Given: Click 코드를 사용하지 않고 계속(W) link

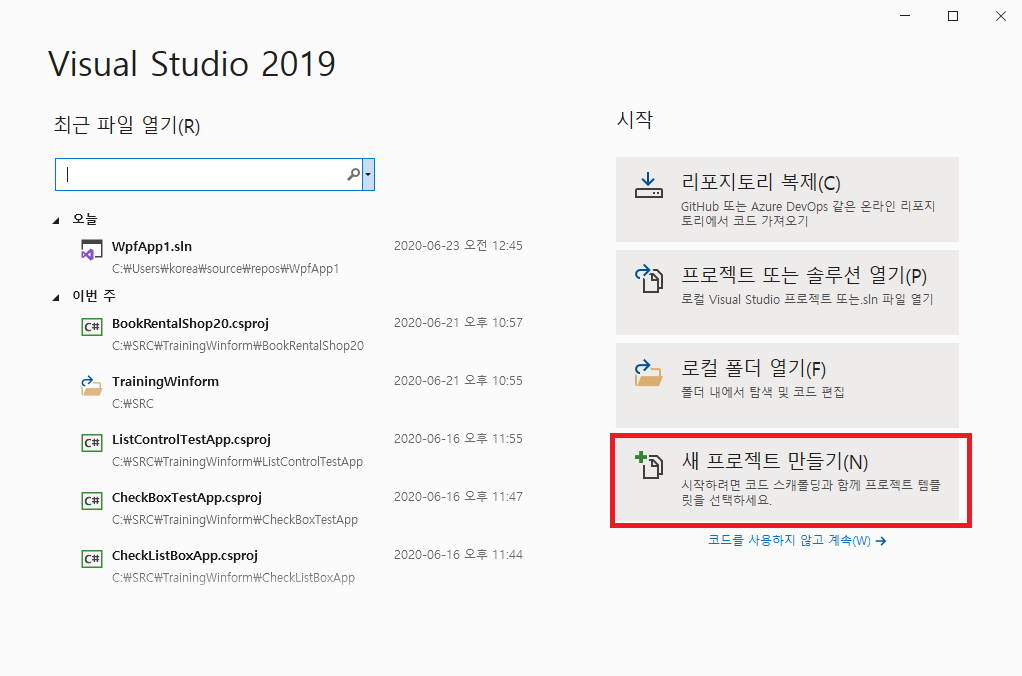Looking at the screenshot, I should 796,540.
